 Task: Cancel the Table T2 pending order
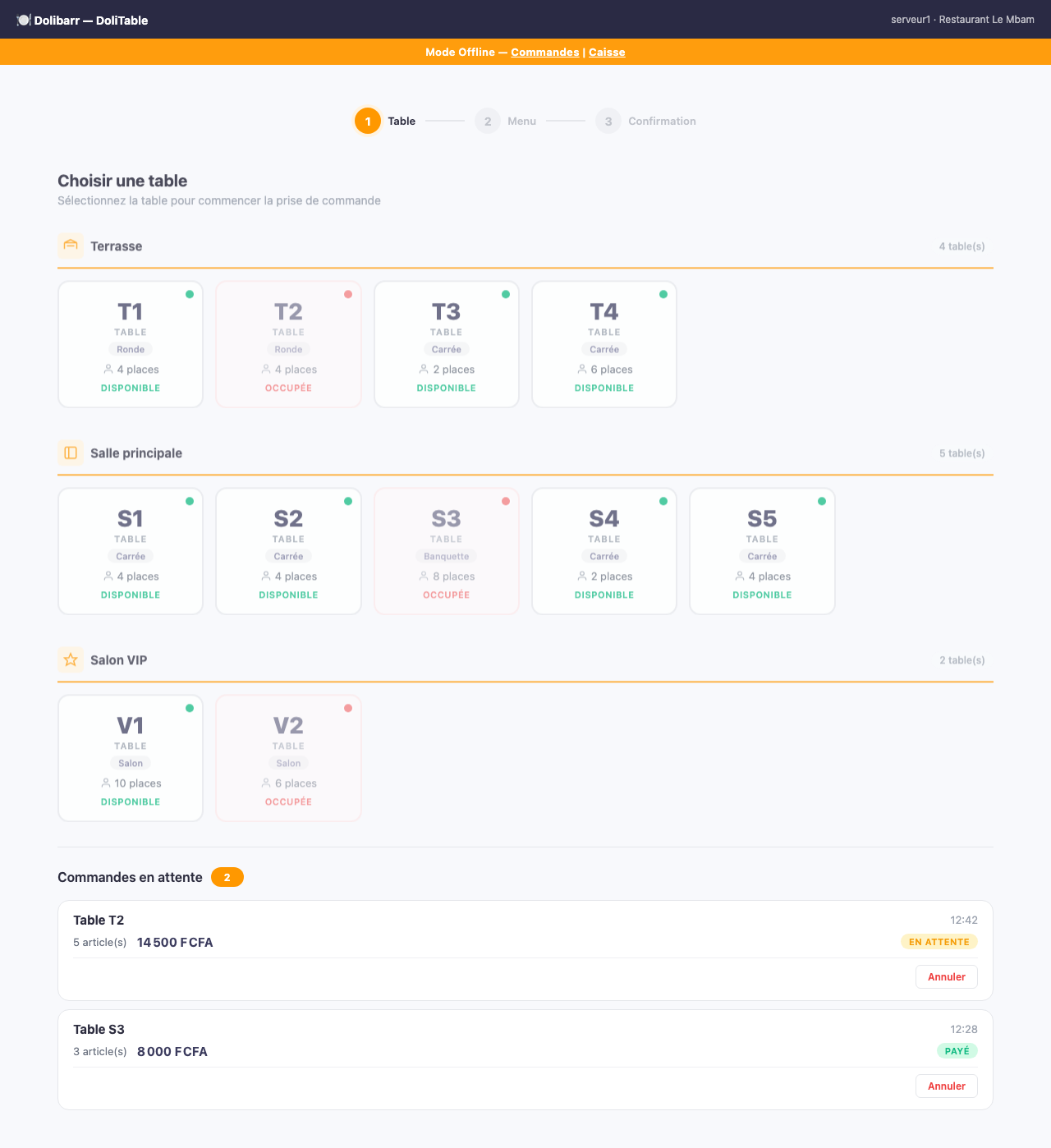pos(947,976)
